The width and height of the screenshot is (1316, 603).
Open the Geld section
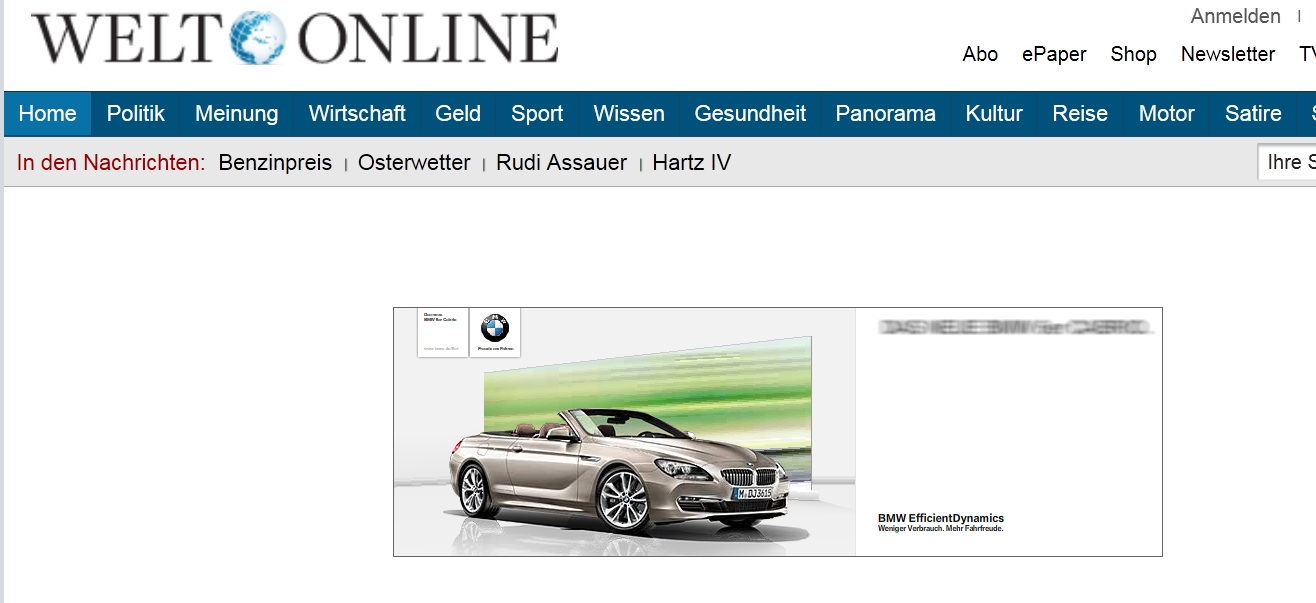pyautogui.click(x=458, y=114)
